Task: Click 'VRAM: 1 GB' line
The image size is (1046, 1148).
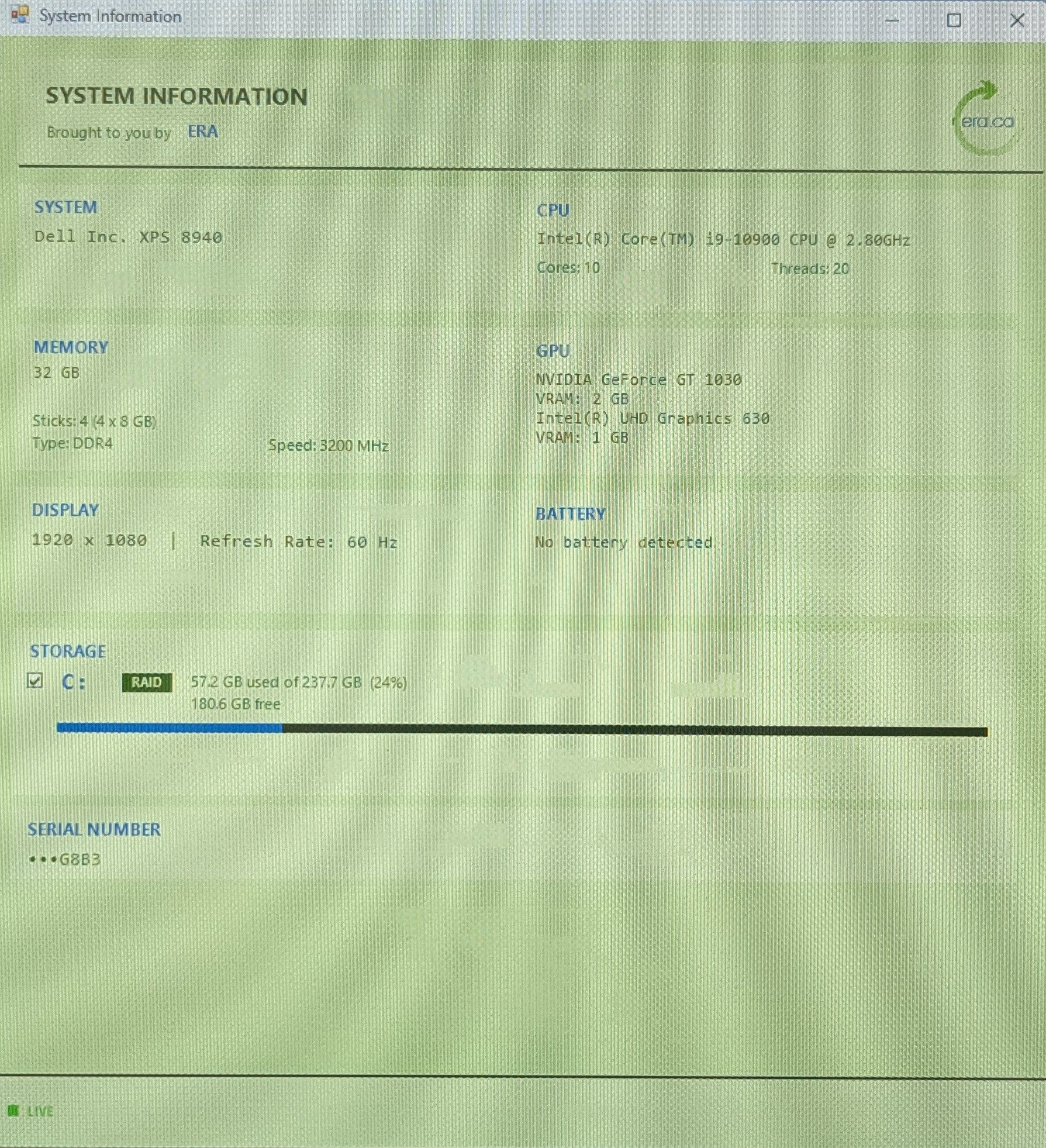Action: tap(582, 437)
